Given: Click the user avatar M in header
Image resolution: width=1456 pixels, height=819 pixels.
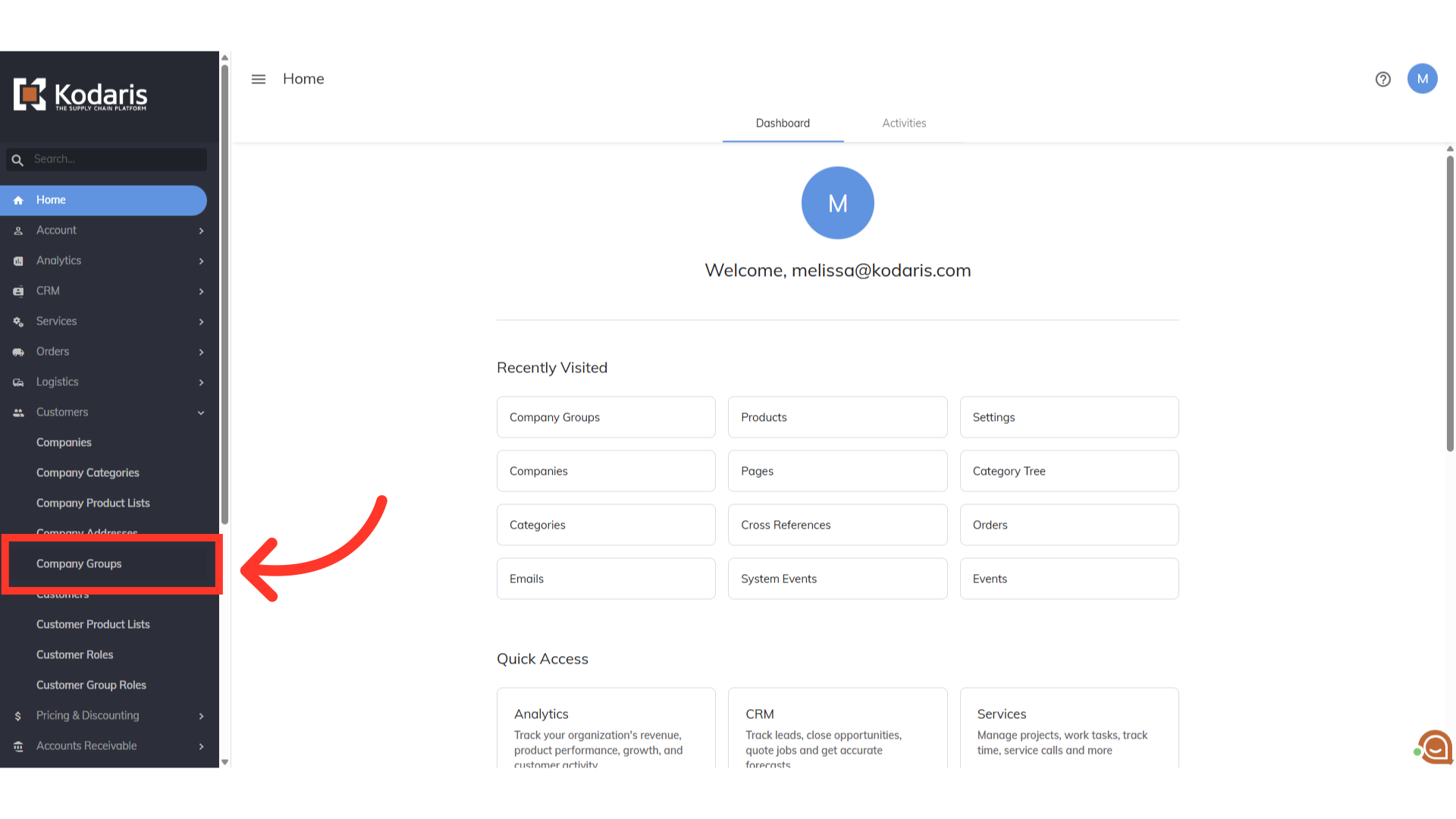Looking at the screenshot, I should (x=1422, y=79).
